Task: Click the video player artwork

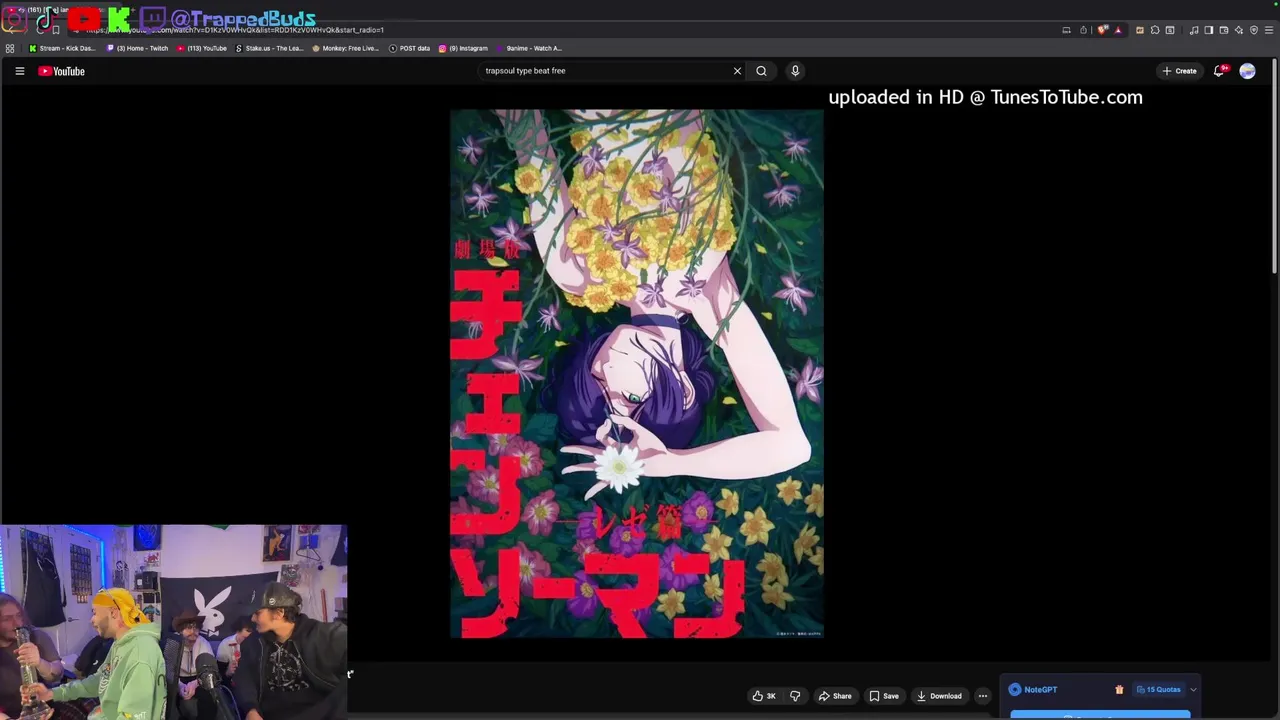Action: (637, 373)
